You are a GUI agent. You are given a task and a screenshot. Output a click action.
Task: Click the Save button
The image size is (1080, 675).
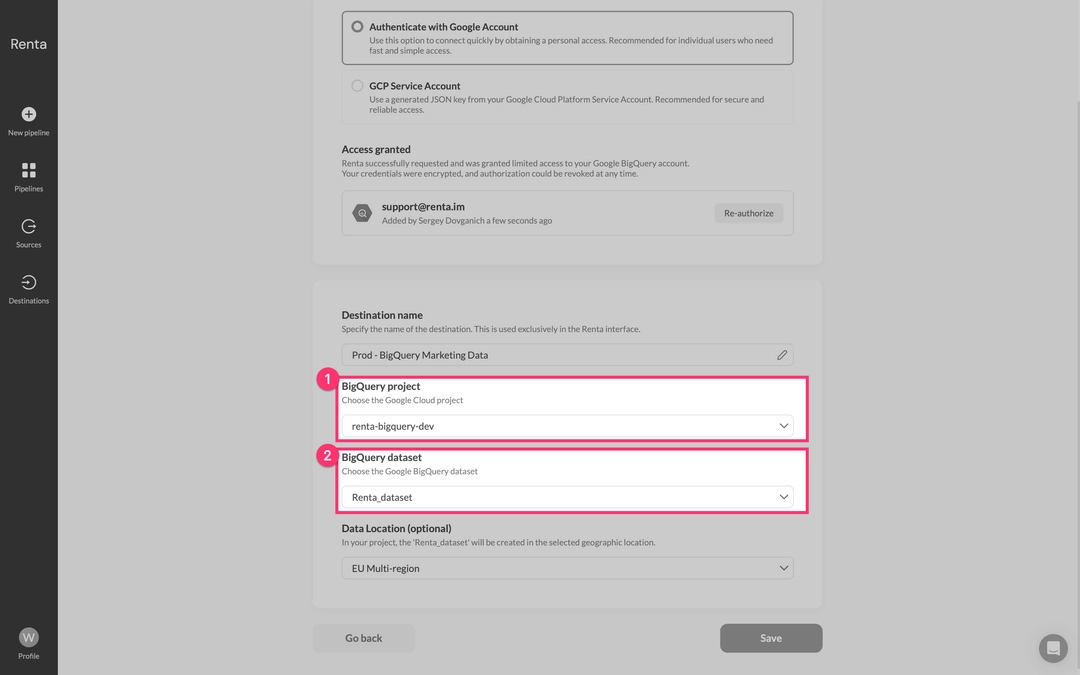(771, 638)
